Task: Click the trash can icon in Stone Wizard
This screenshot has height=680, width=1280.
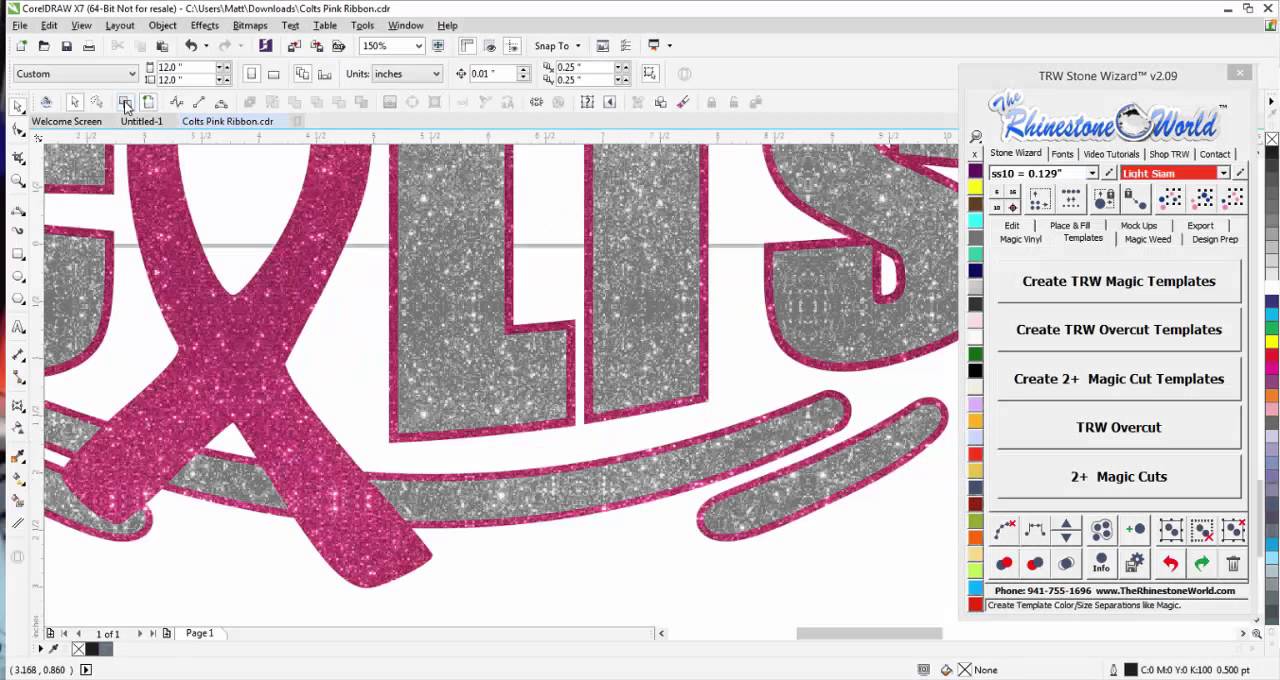Action: point(1234,564)
